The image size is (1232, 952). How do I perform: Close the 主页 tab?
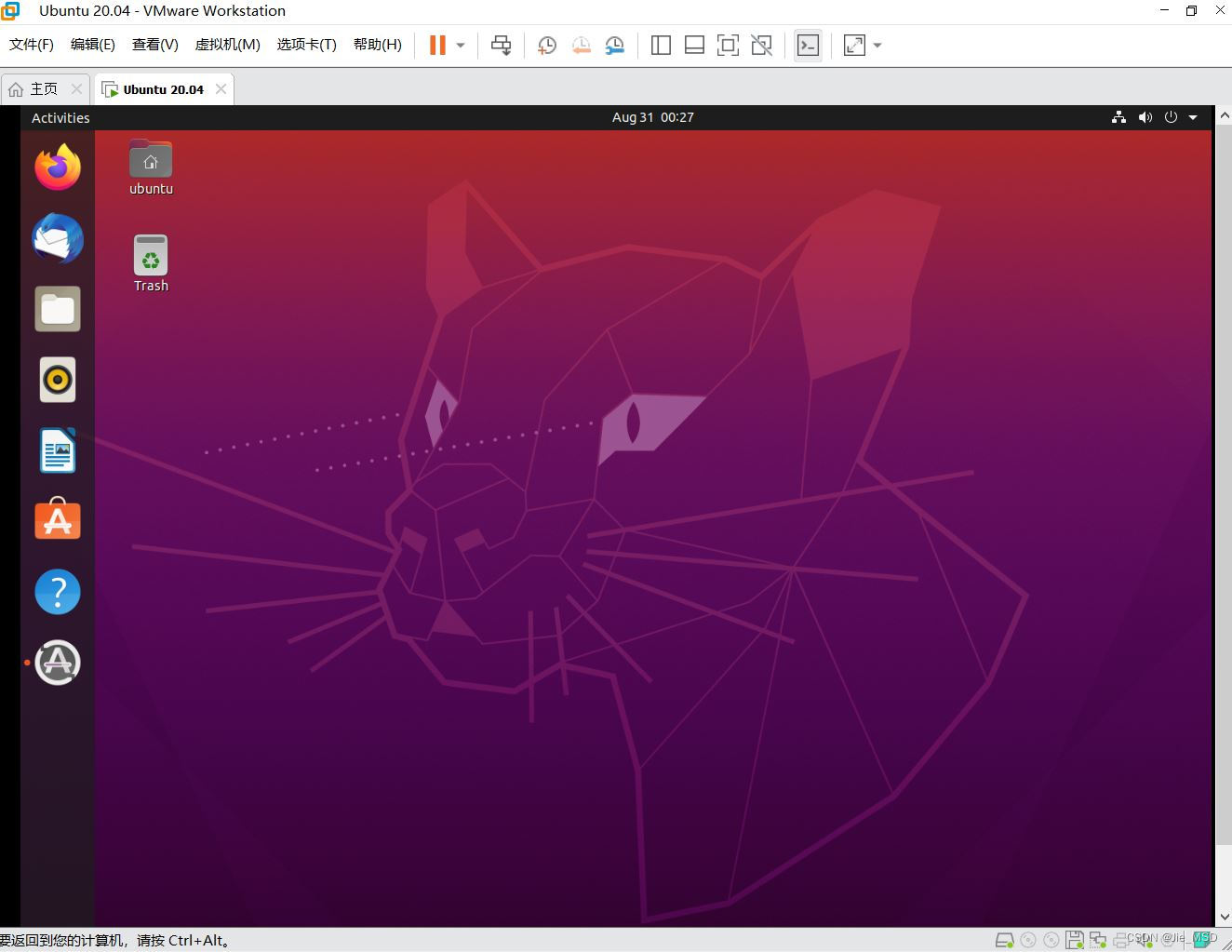(77, 89)
